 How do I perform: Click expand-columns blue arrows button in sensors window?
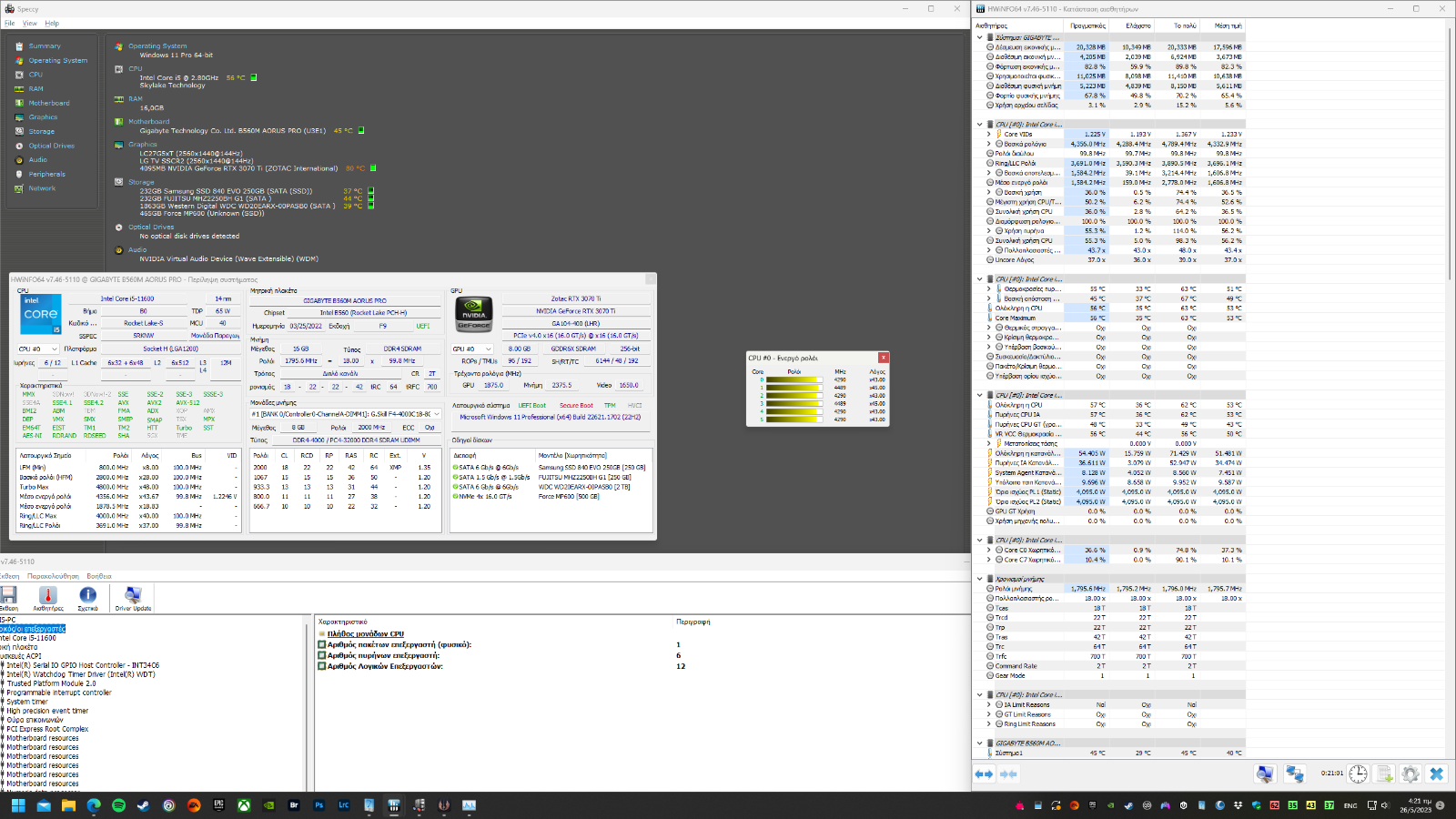984,774
